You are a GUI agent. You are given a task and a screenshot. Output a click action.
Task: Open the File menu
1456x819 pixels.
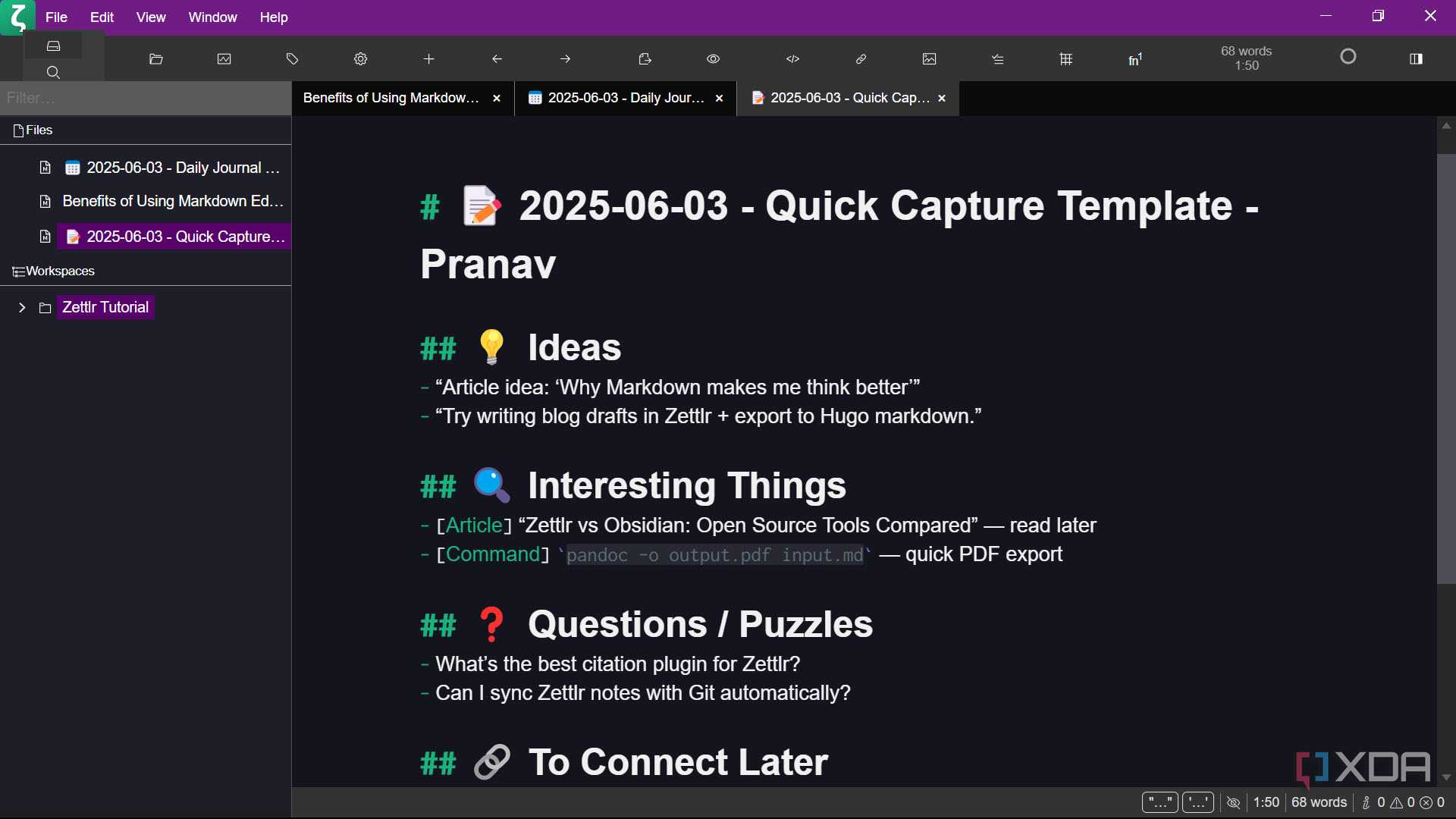pyautogui.click(x=56, y=17)
